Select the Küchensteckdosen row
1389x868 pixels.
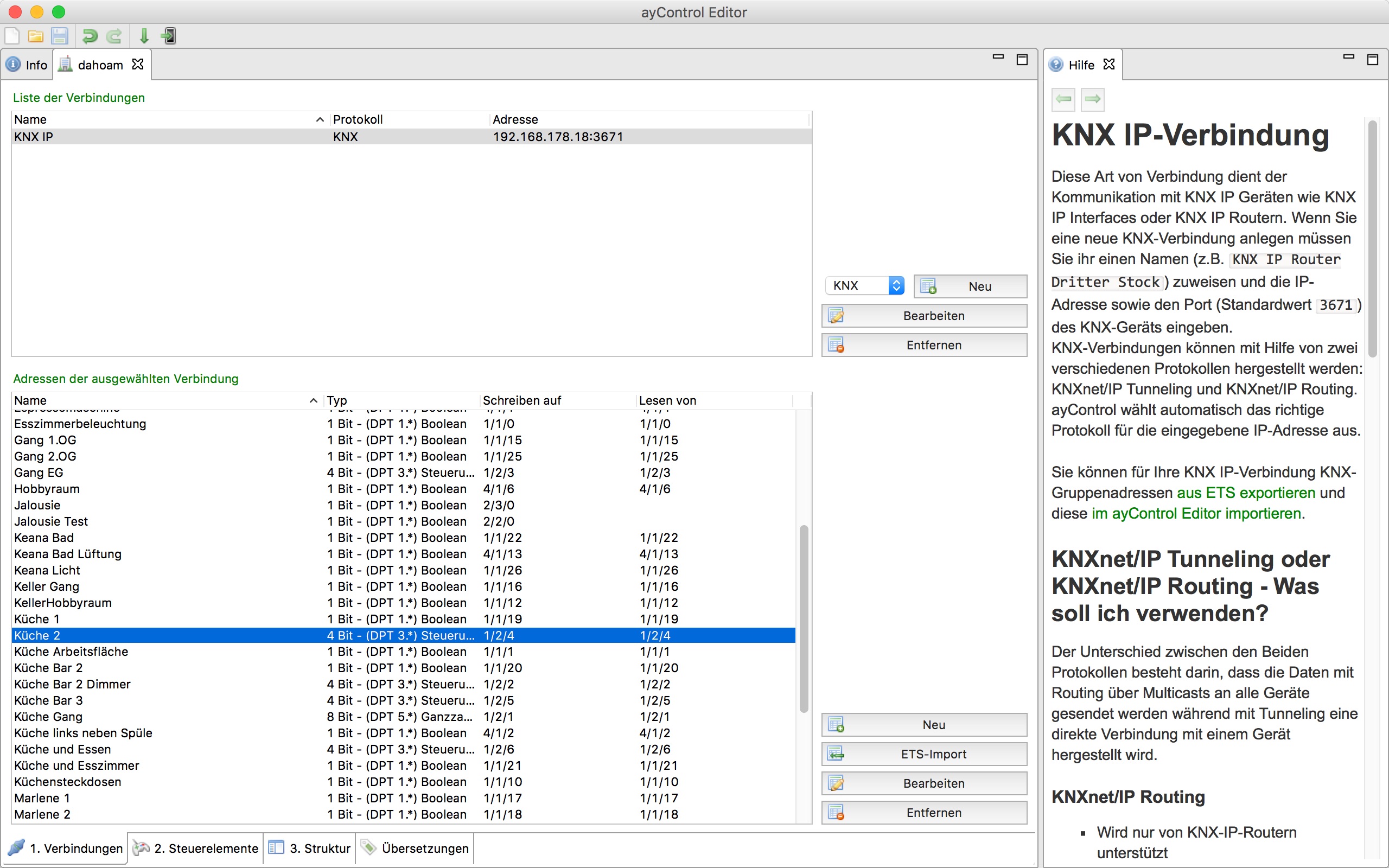pos(404,781)
